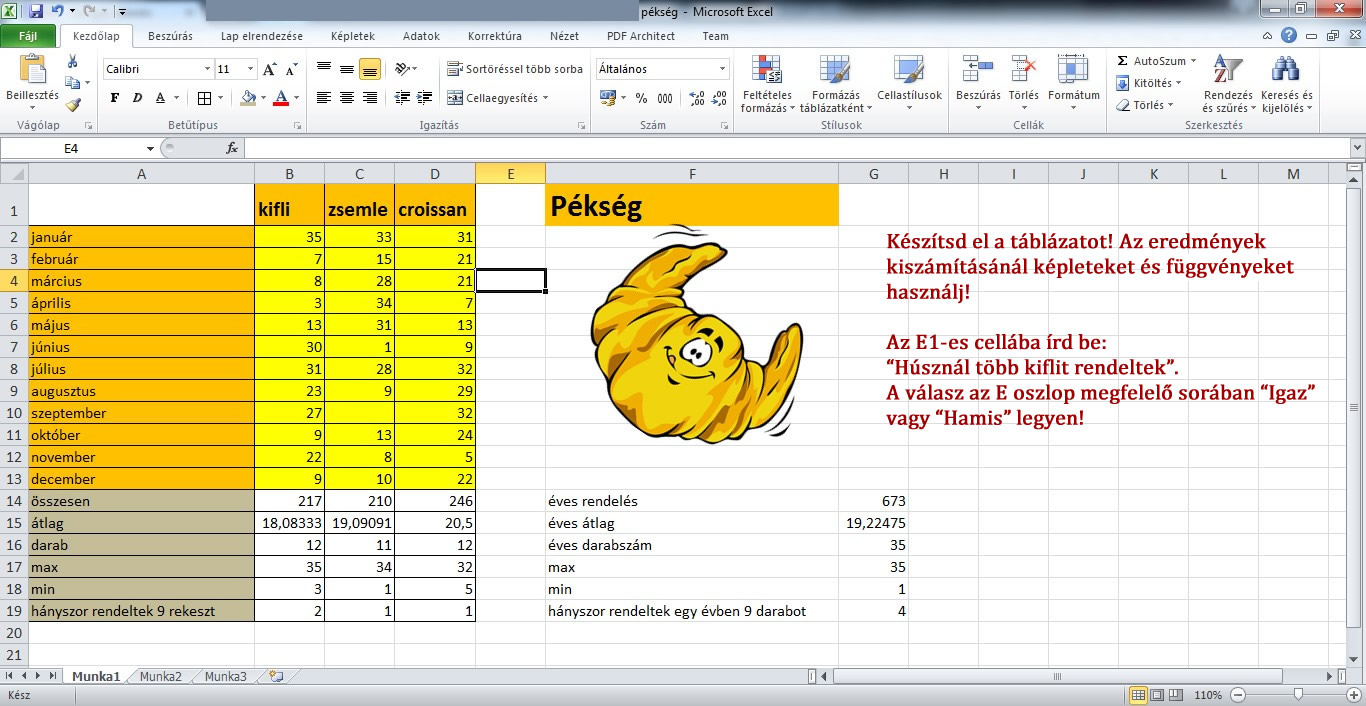
Task: Click the Cellastílusok icon
Action: [908, 71]
